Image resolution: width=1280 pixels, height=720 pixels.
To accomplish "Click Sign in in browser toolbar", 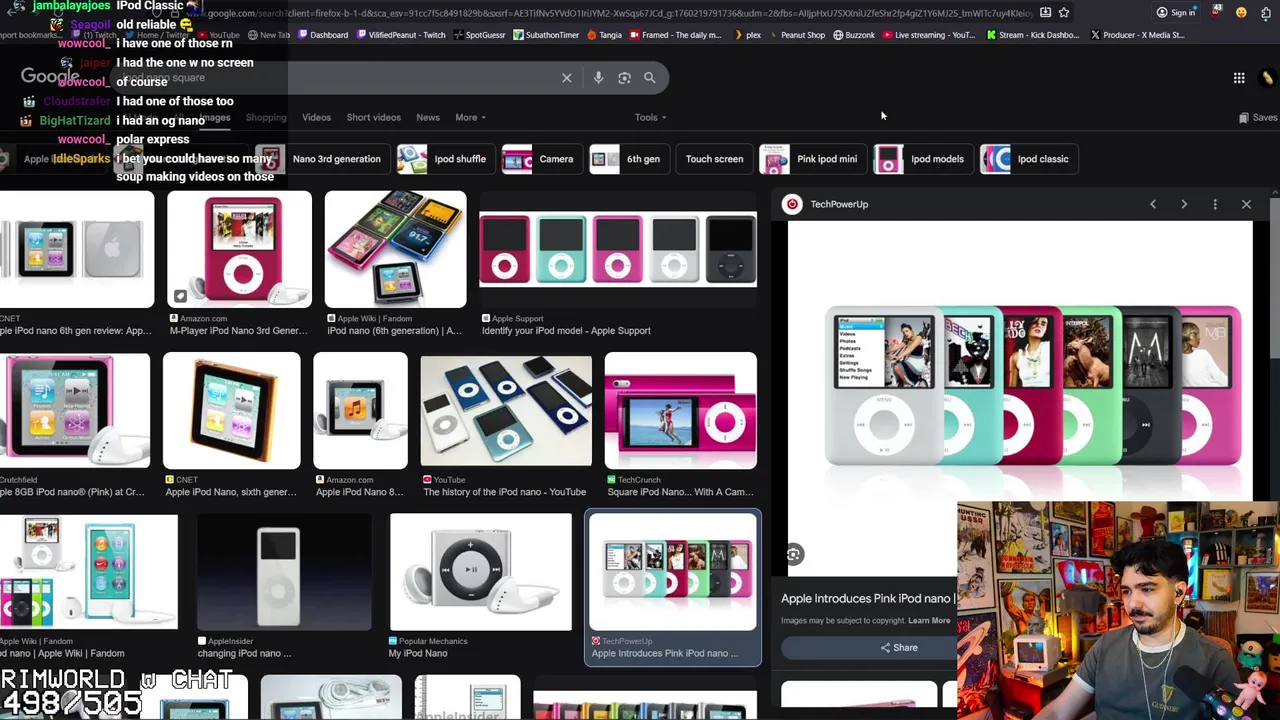I will pos(1176,13).
